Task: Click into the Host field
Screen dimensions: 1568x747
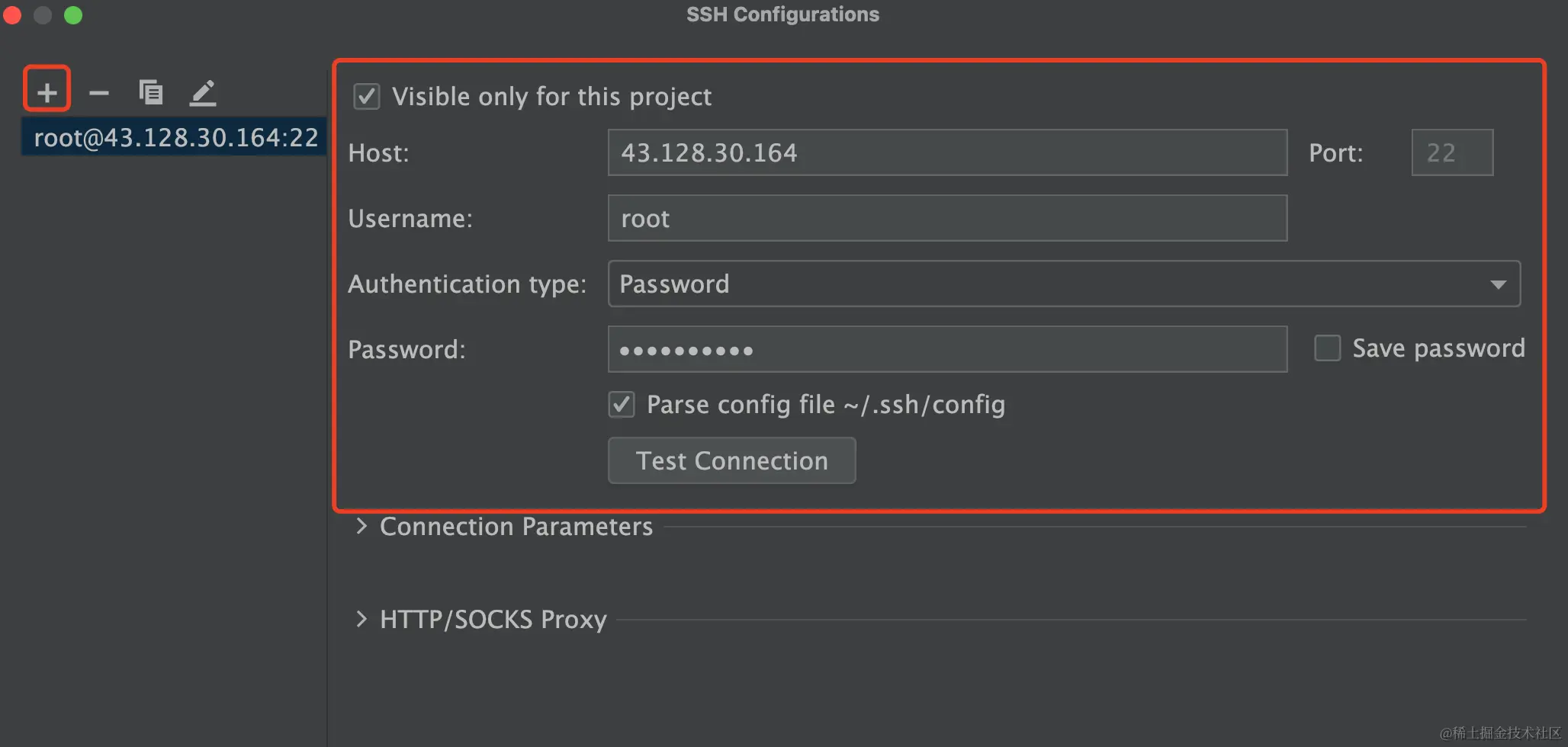Action: (948, 152)
